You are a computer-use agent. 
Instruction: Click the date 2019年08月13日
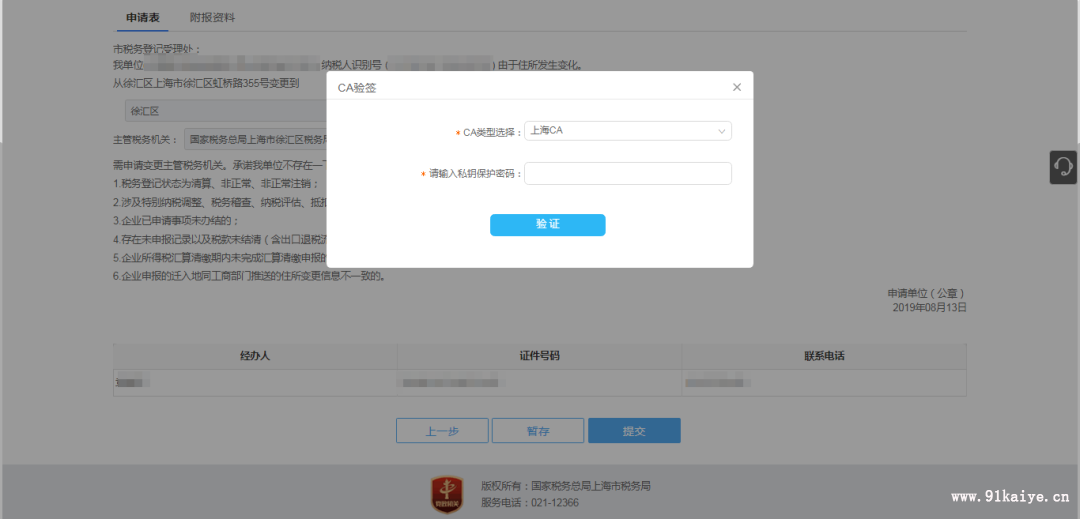(x=930, y=307)
